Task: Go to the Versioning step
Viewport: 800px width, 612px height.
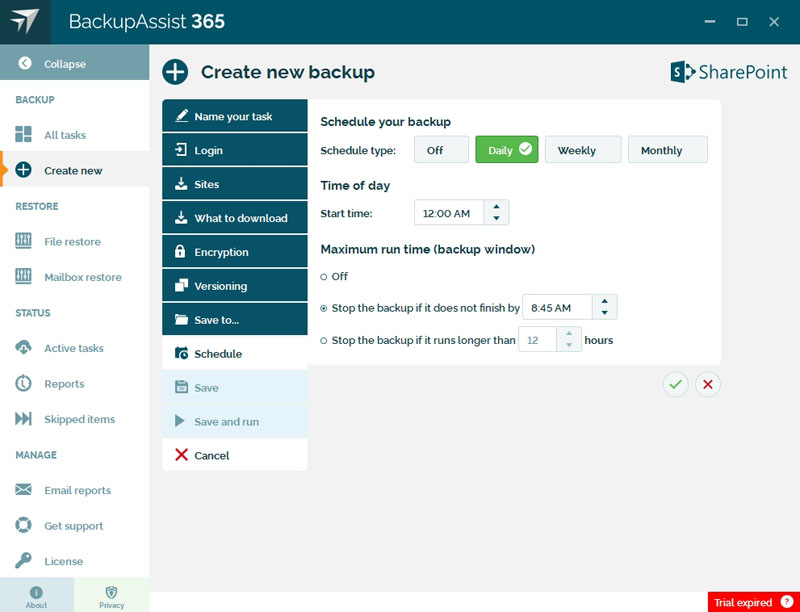Action: coord(235,286)
